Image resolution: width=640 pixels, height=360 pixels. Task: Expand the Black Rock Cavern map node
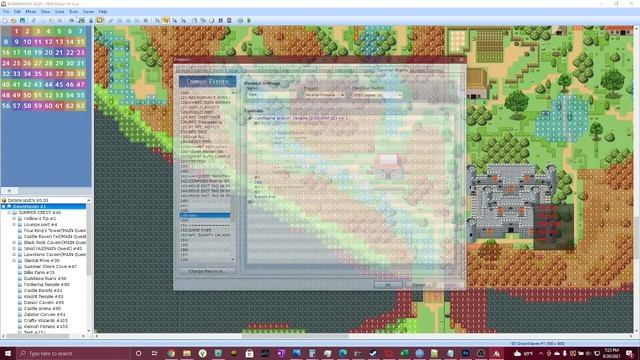14,242
